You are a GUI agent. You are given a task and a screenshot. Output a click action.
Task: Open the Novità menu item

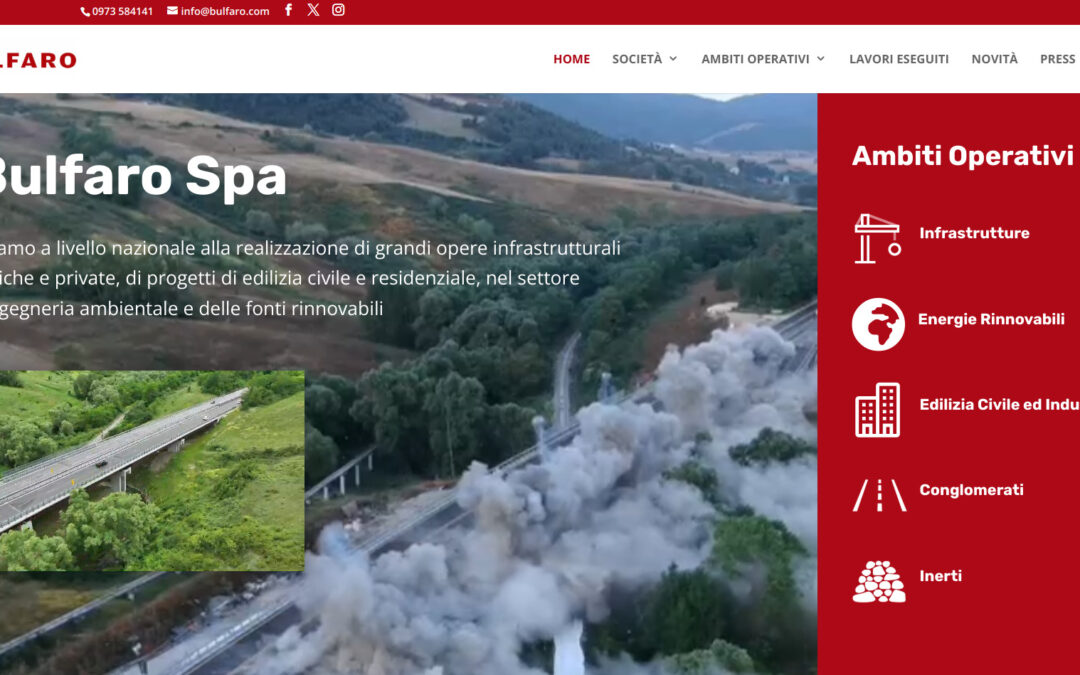coord(995,59)
